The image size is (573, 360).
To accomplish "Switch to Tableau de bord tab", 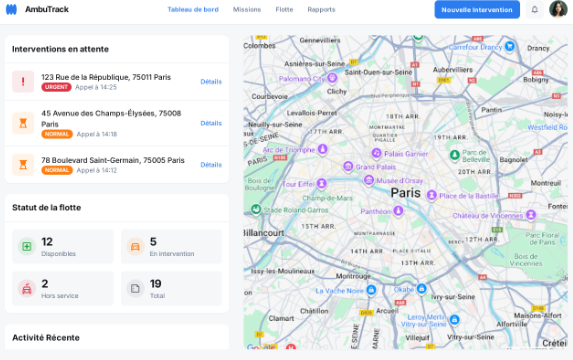I will (193, 10).
